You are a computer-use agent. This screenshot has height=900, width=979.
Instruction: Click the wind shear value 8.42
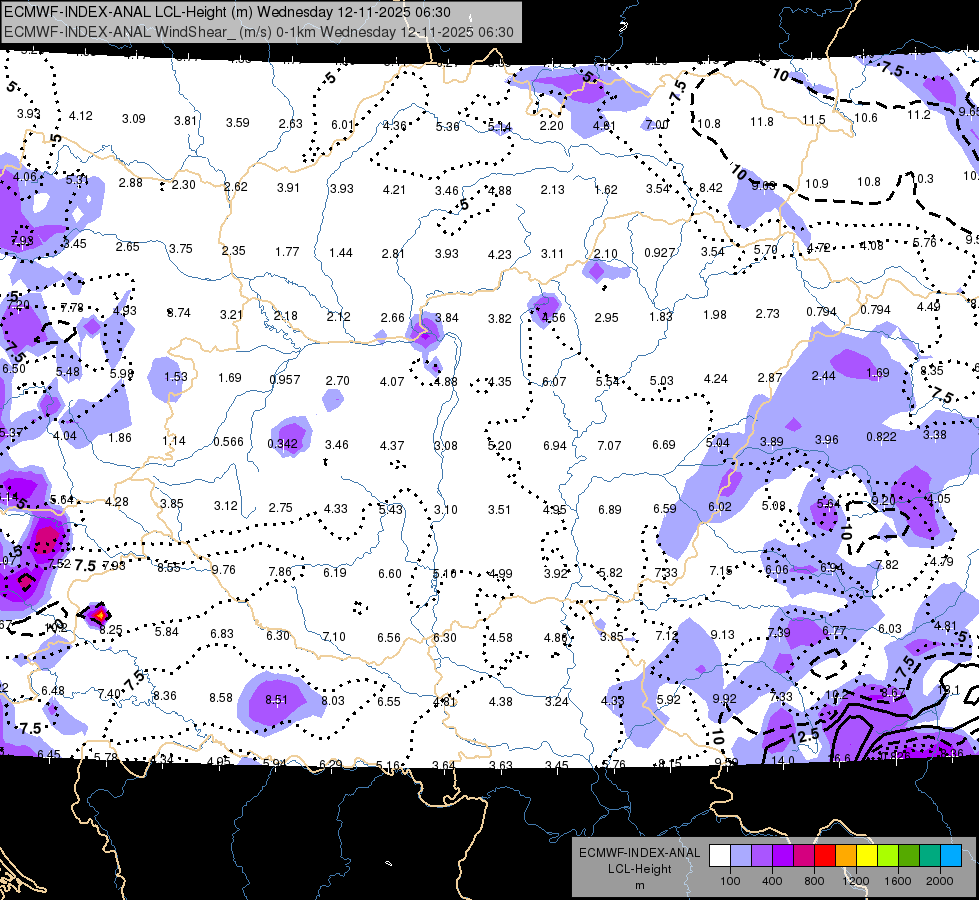[x=711, y=187]
